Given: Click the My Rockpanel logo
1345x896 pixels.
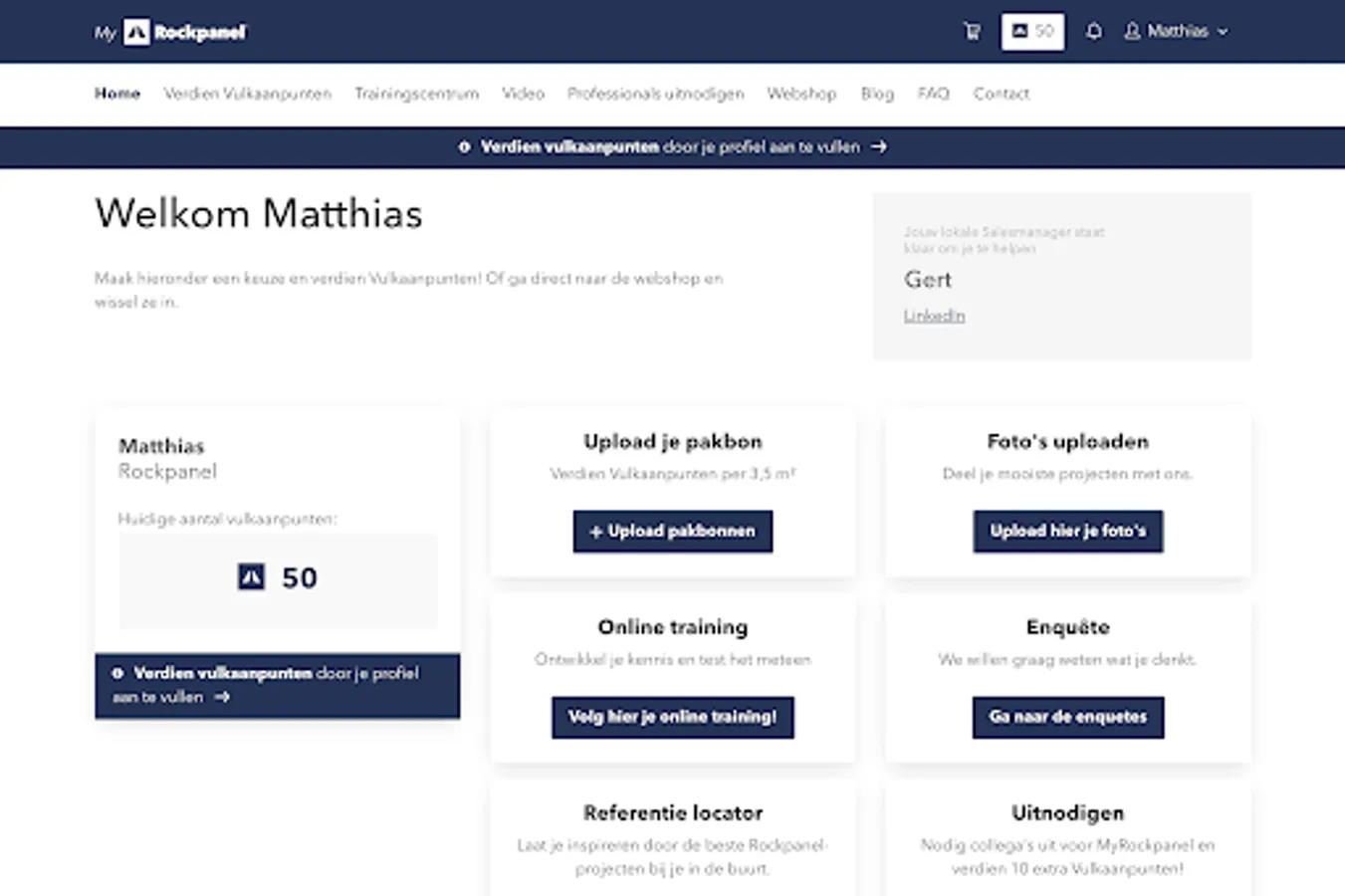Looking at the screenshot, I should (x=170, y=32).
